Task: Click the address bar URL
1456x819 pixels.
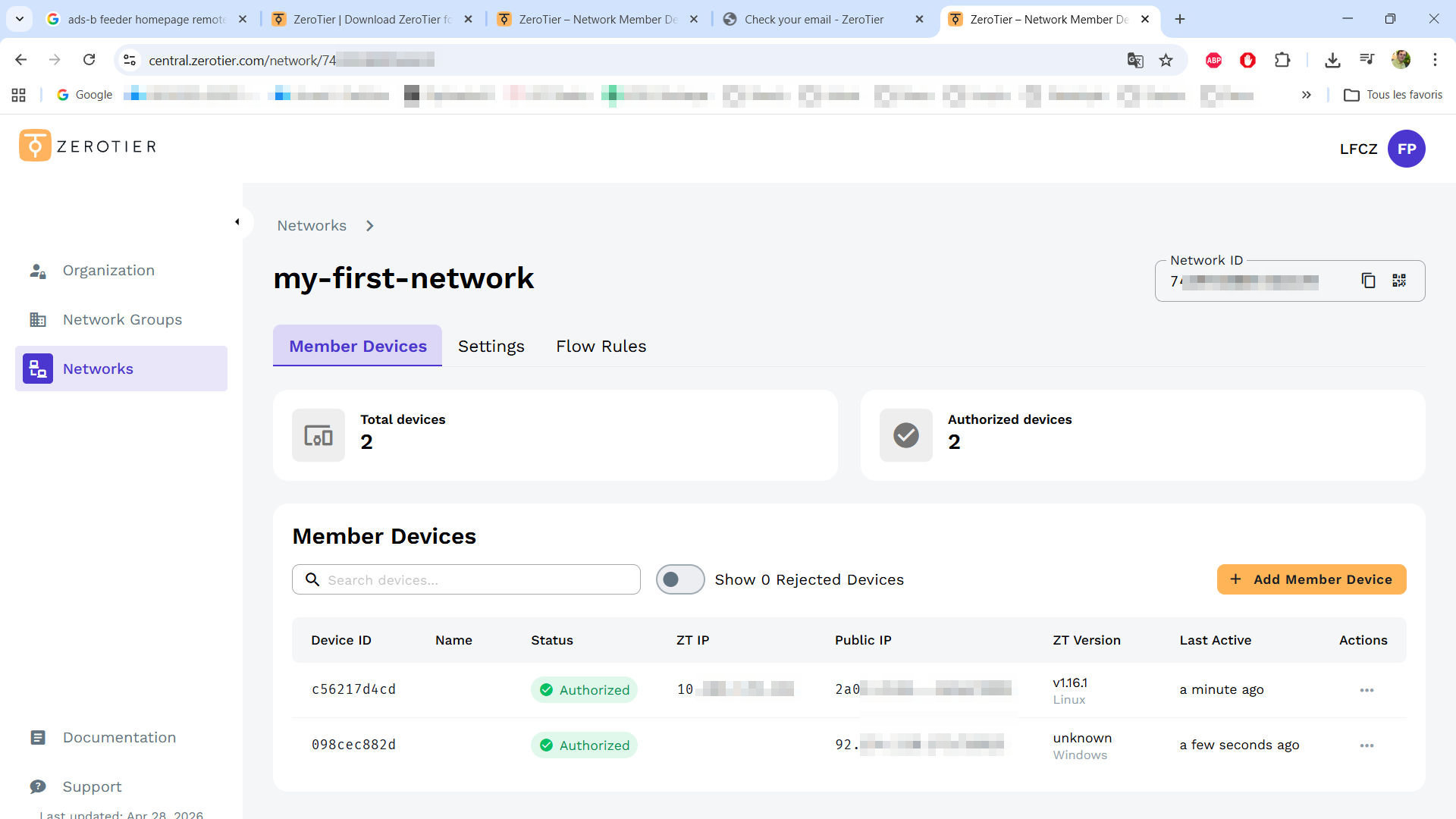Action: [291, 60]
